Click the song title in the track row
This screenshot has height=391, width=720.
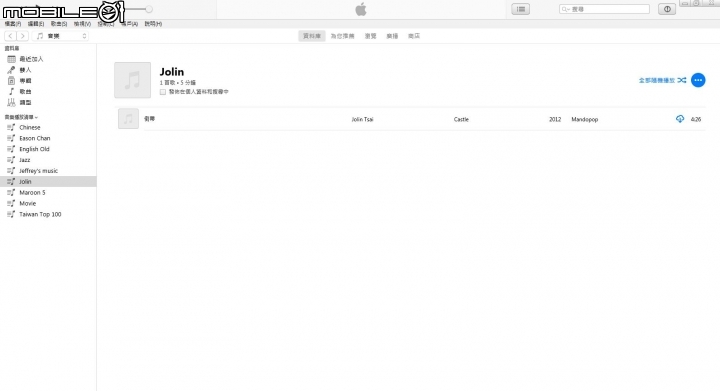(x=149, y=119)
